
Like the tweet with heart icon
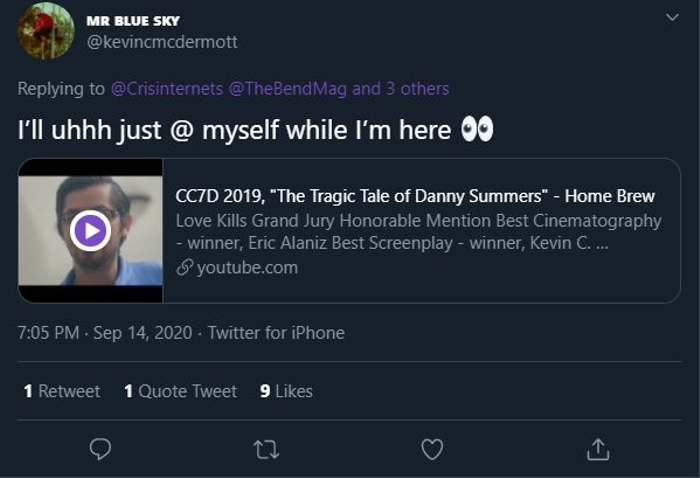[432, 449]
